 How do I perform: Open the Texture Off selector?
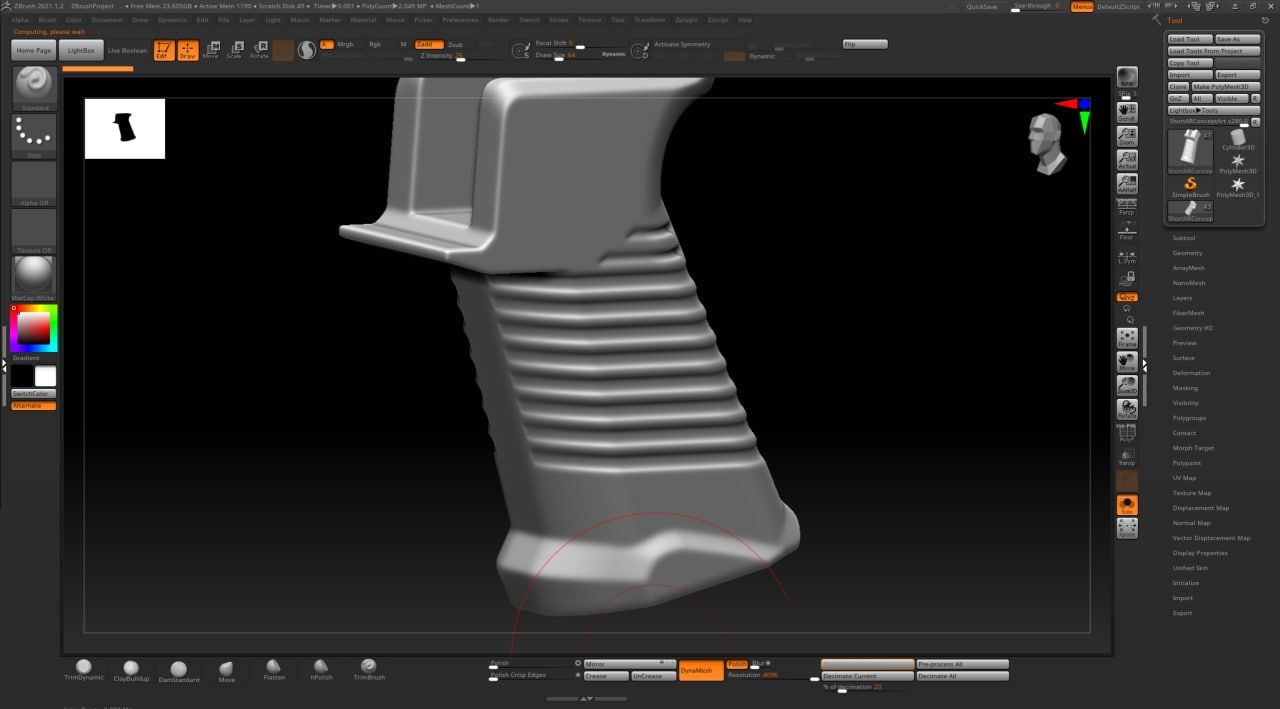point(34,232)
